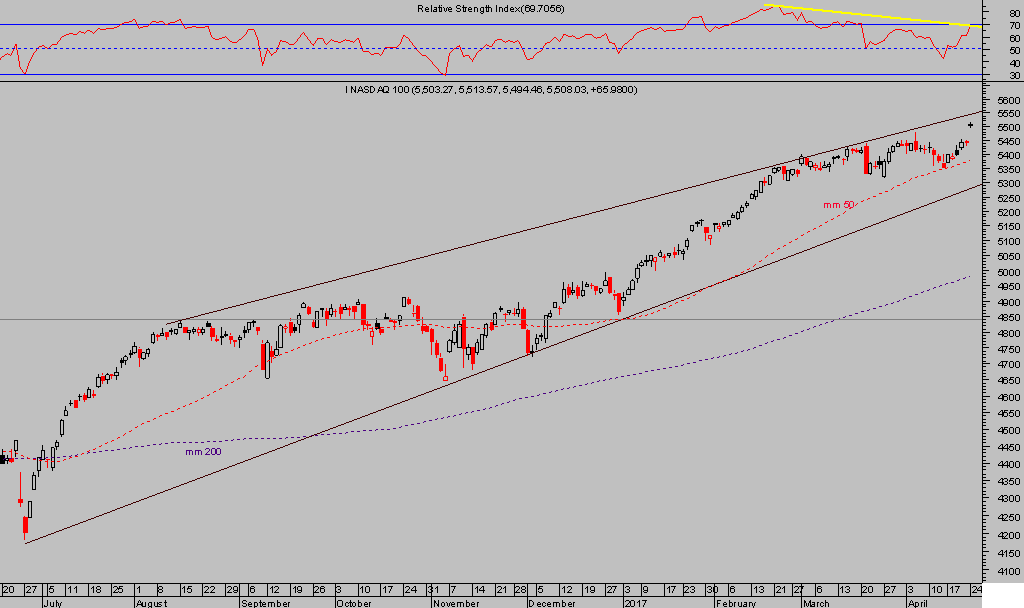Select the November label on the time axis
Screen dimensions: 1024x608
(x=453, y=603)
